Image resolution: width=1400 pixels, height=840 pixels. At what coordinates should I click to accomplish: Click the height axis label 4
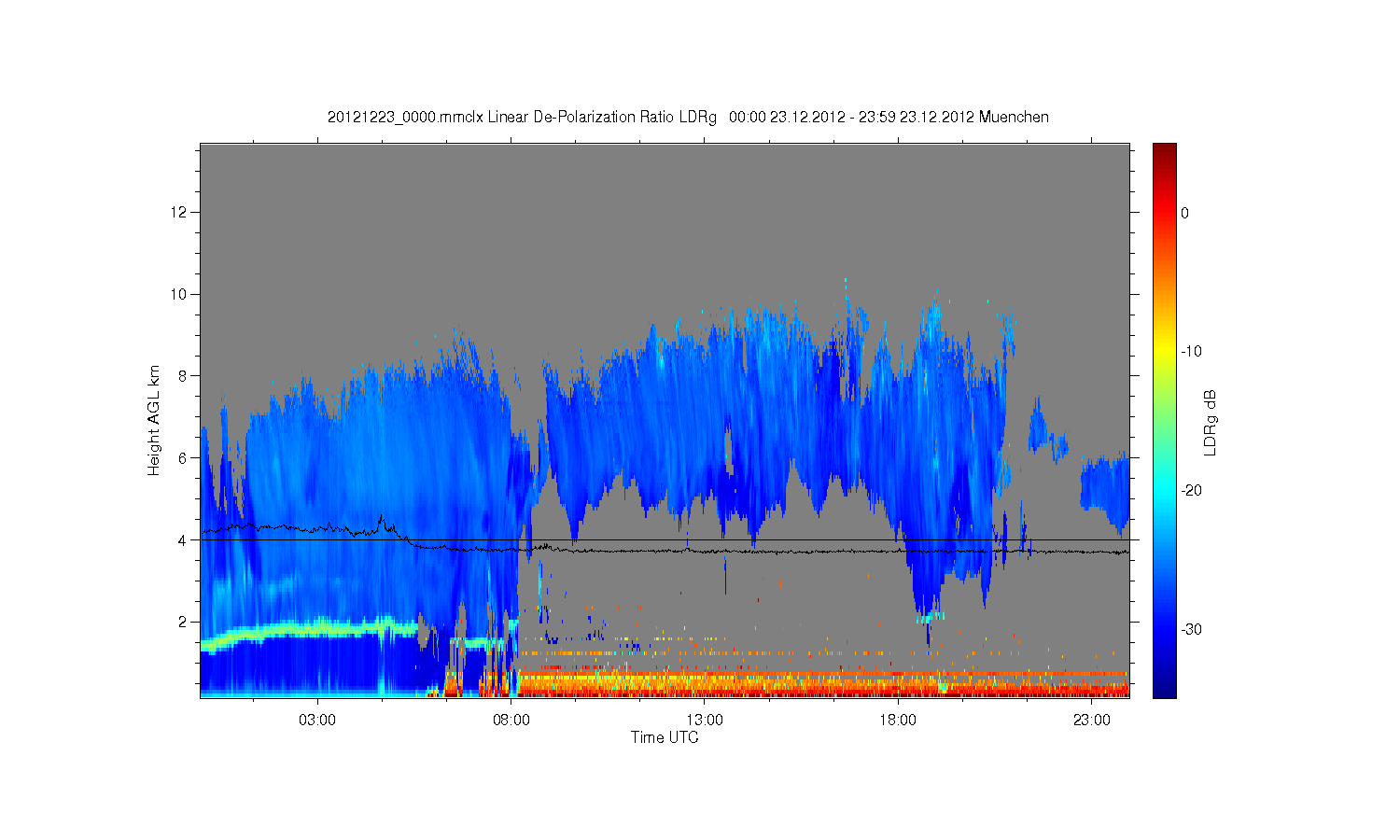click(184, 540)
